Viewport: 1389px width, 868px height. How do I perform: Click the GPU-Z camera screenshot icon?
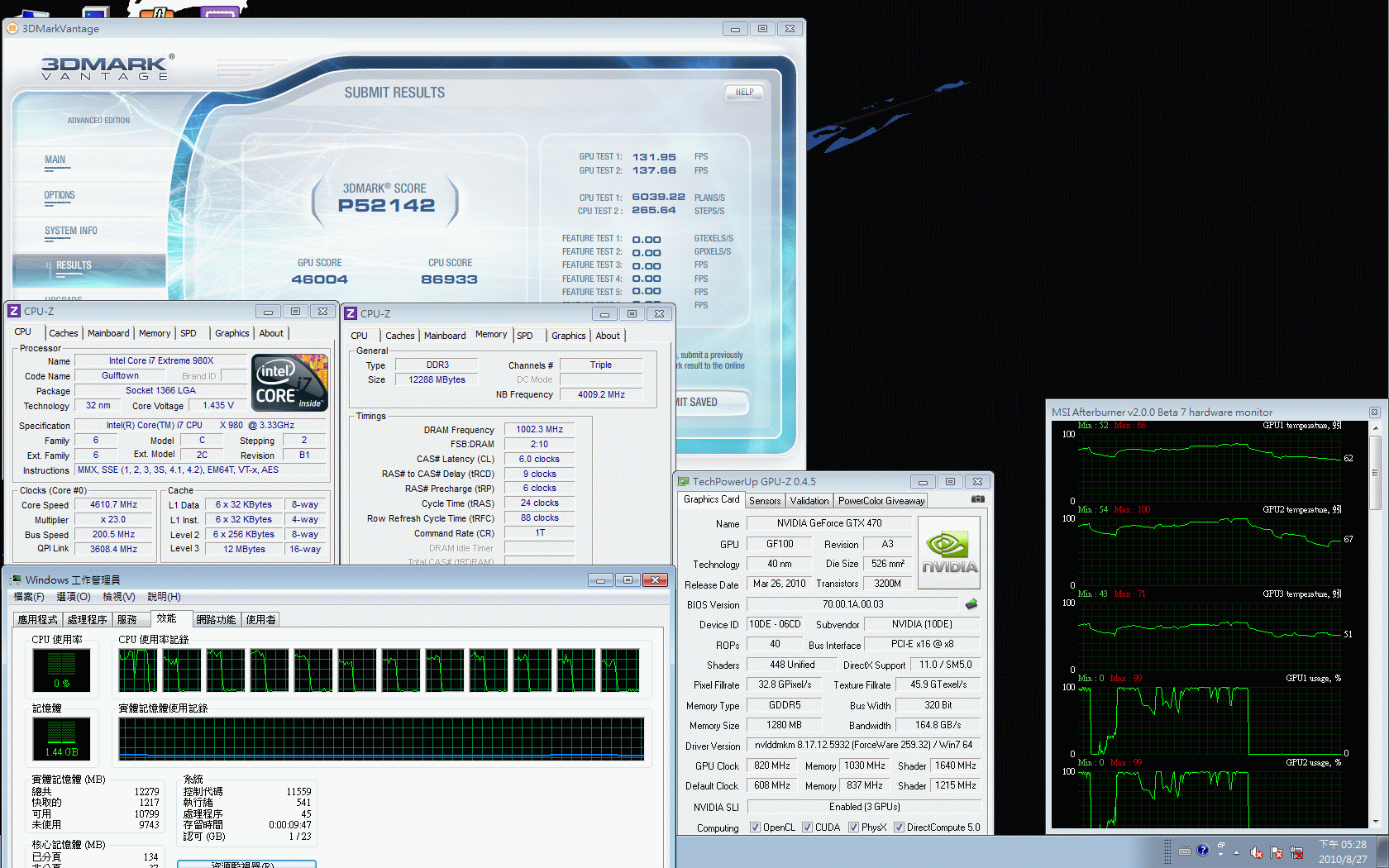coord(977,499)
